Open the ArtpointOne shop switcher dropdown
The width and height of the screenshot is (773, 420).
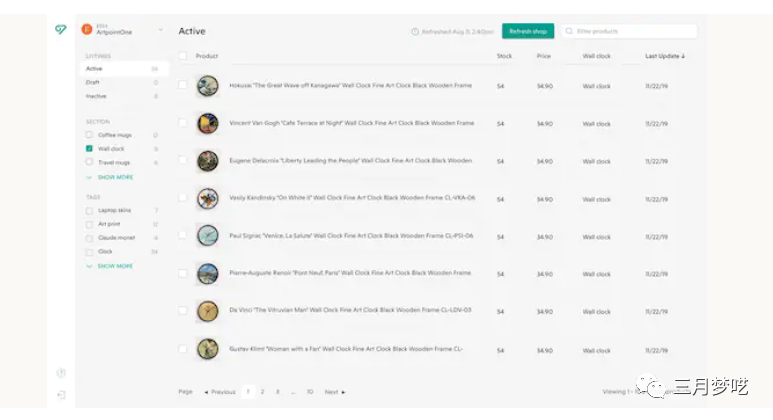pyautogui.click(x=160, y=30)
